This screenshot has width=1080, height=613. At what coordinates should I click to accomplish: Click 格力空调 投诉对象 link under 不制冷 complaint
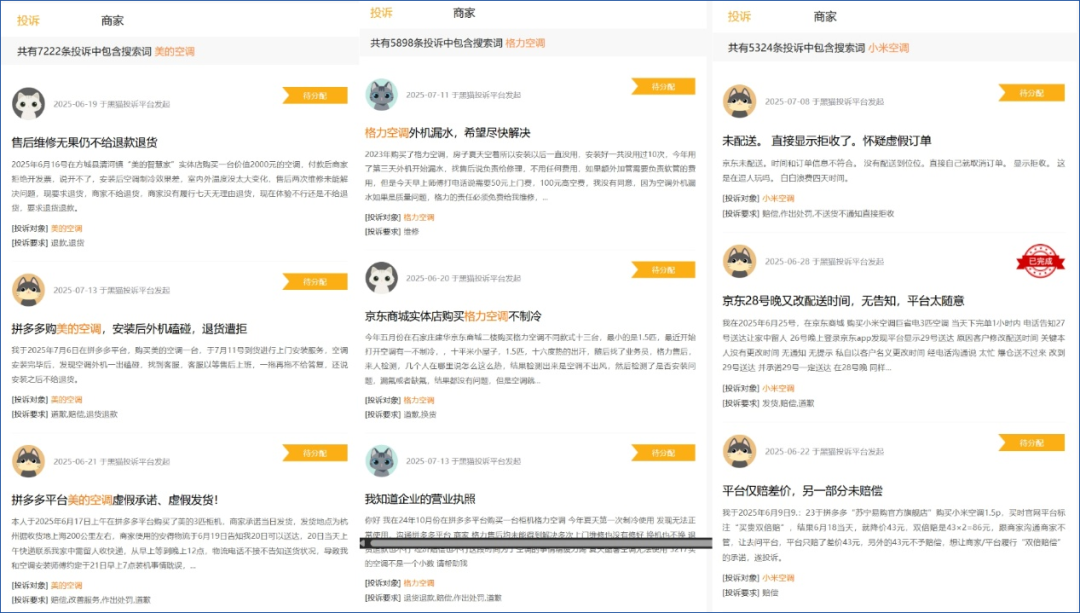[419, 400]
